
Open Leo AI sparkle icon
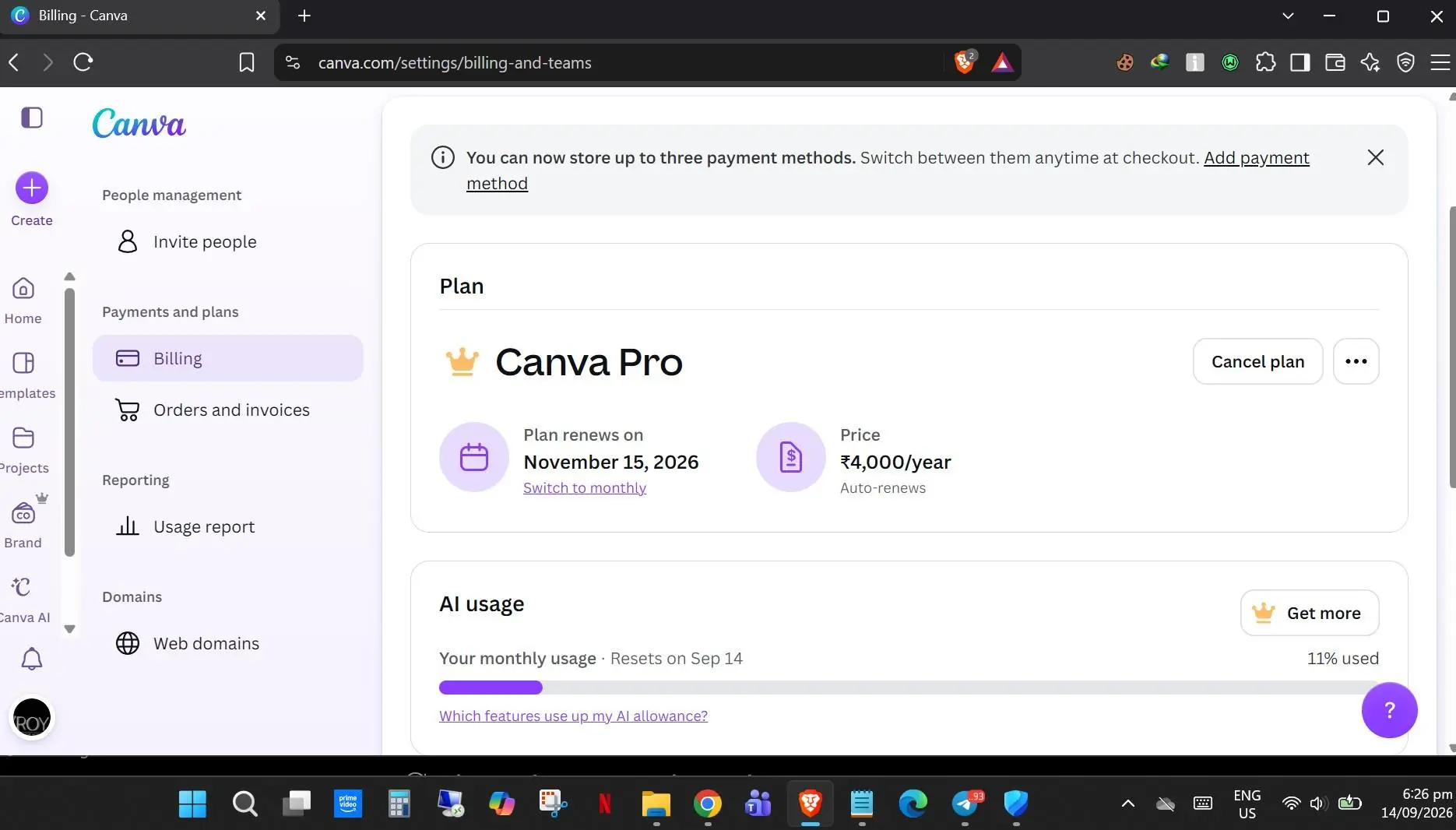(1370, 62)
